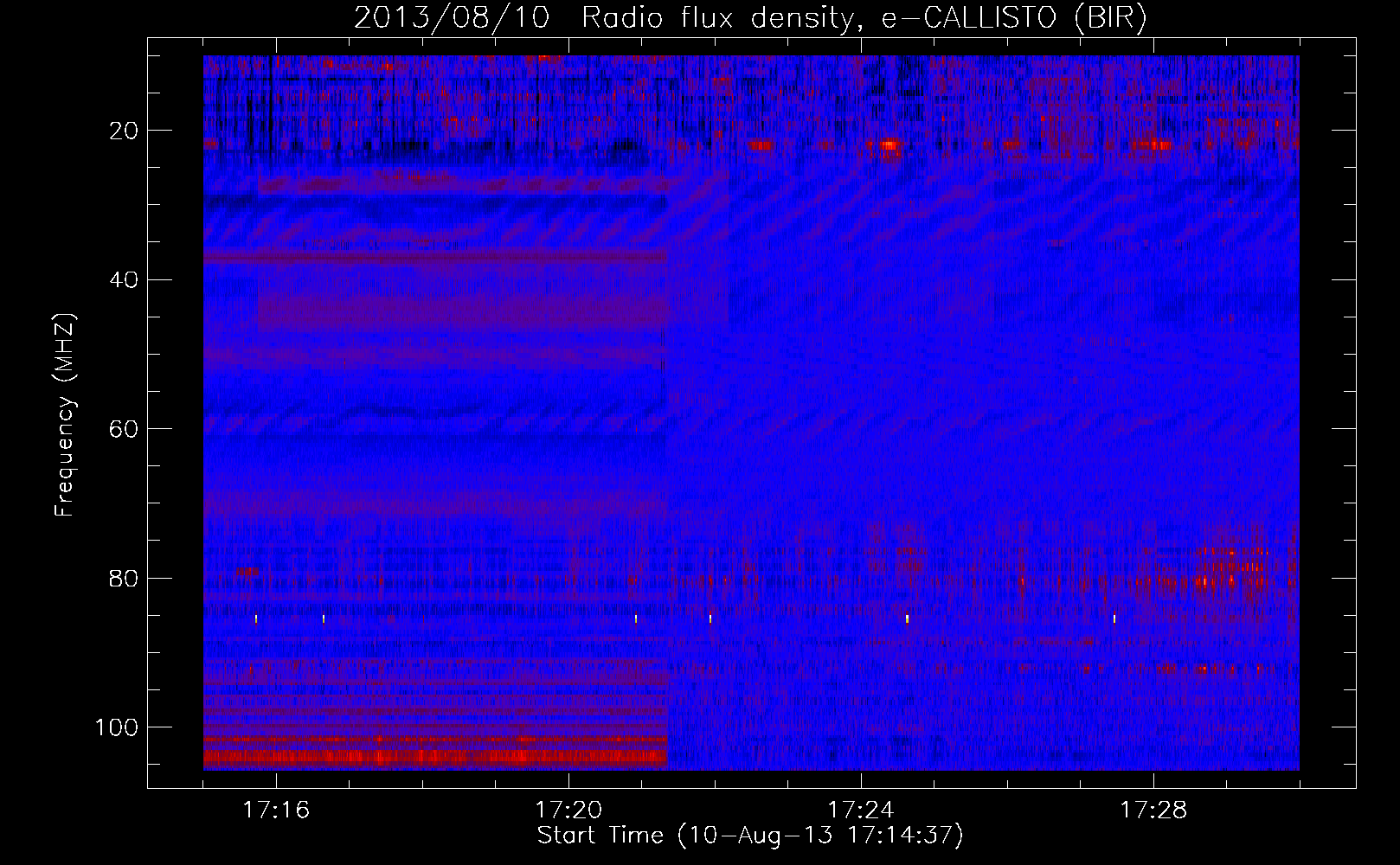The image size is (1400, 865).
Task: Click the 80 frequency tick label
Action: point(125,579)
